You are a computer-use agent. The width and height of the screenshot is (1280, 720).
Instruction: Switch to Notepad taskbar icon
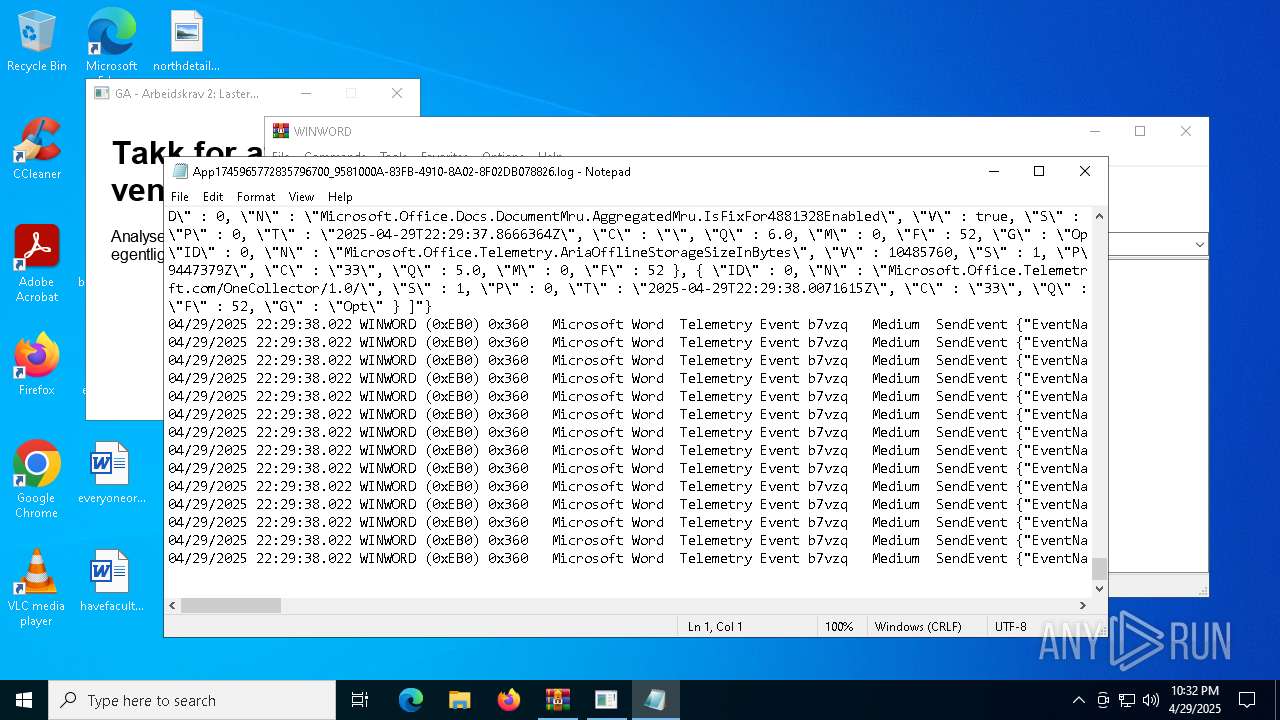655,700
